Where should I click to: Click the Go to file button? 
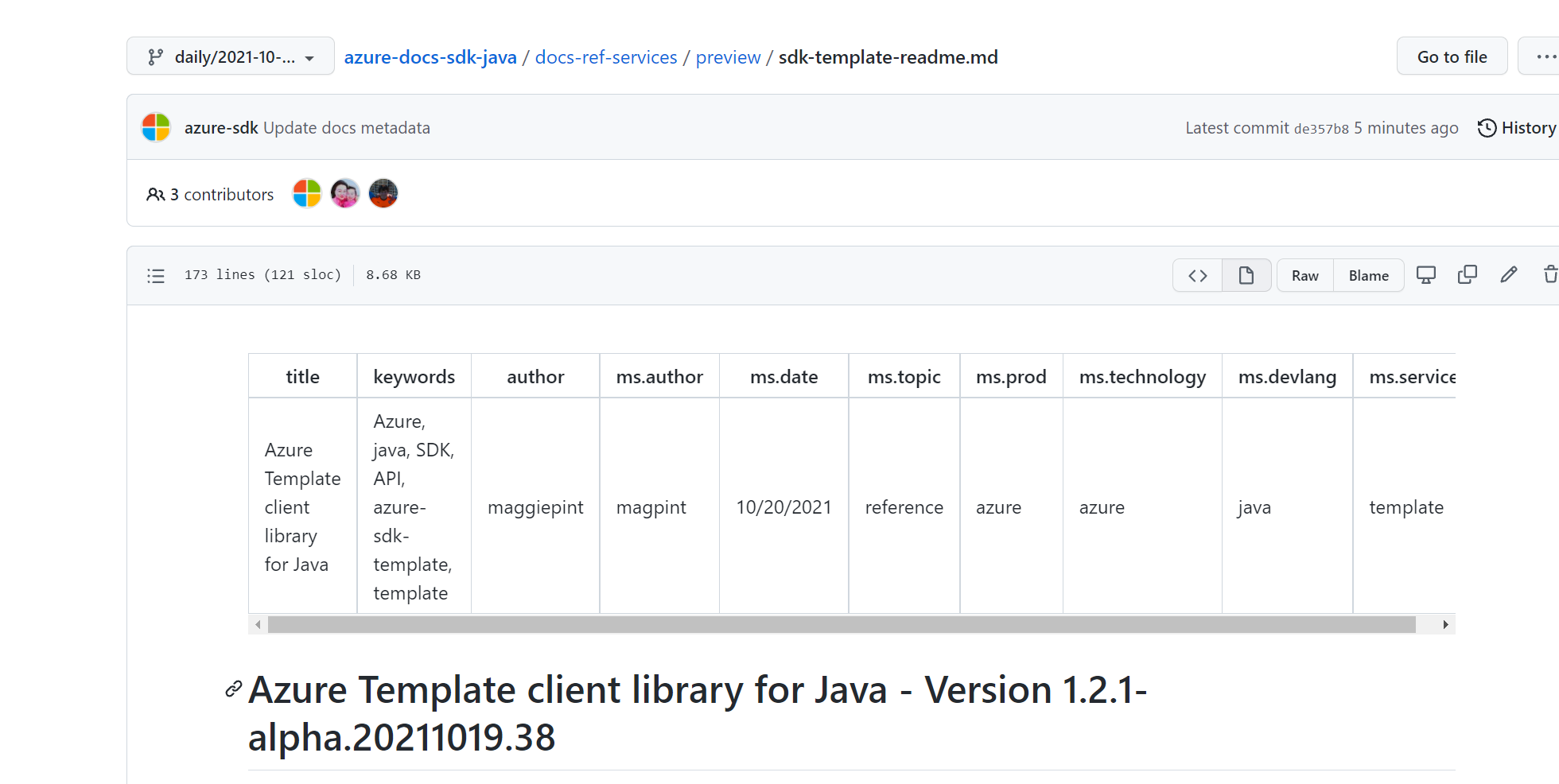click(x=1452, y=56)
